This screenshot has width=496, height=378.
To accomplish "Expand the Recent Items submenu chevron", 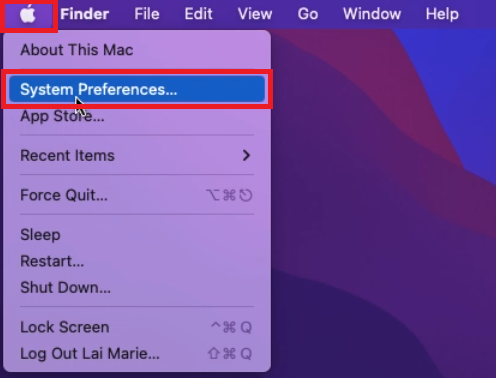I will click(246, 155).
